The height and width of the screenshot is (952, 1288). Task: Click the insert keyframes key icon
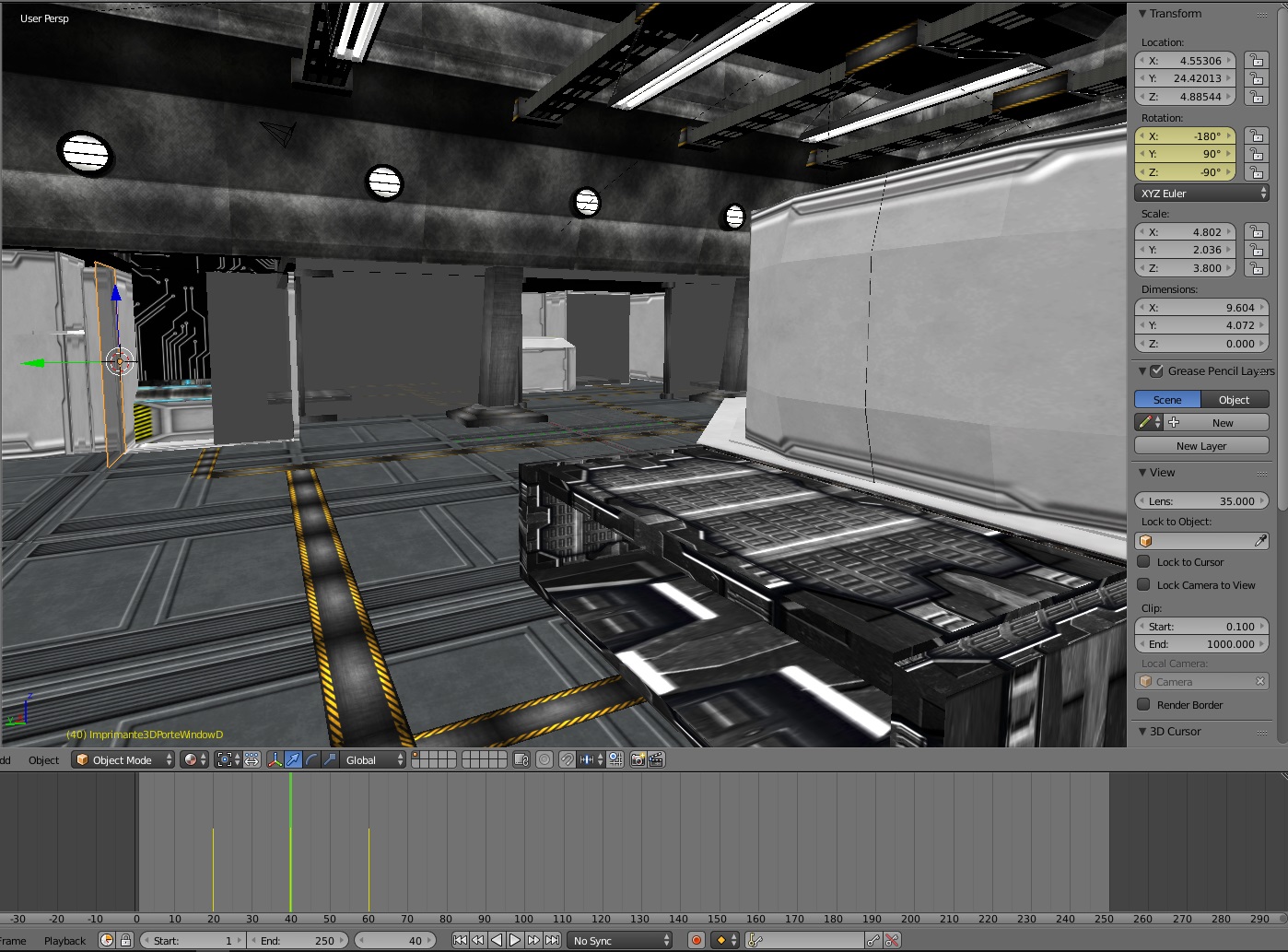click(873, 940)
